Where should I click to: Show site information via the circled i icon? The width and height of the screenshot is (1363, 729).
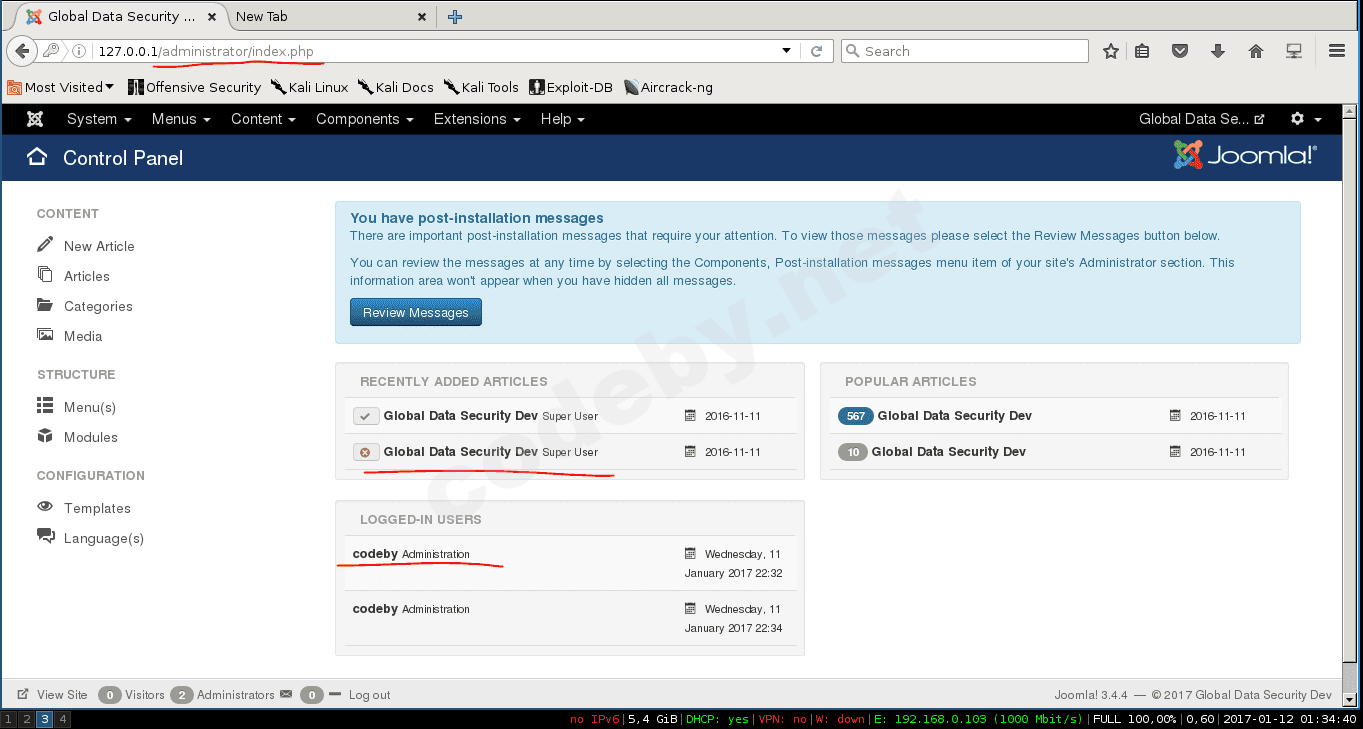point(79,51)
